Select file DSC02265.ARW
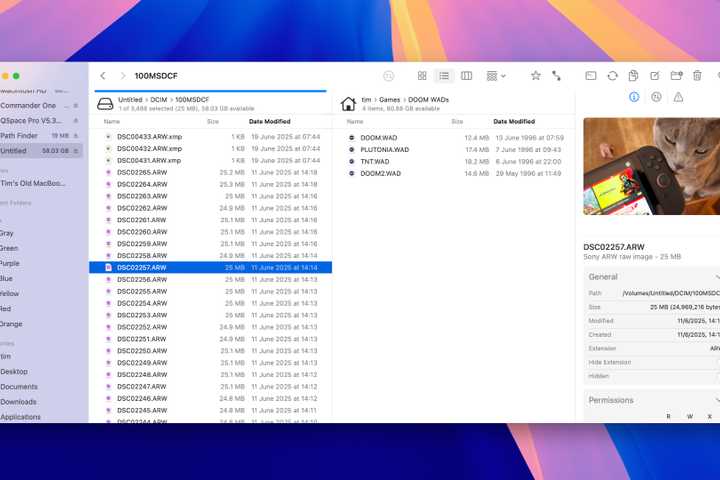 pyautogui.click(x=210, y=173)
